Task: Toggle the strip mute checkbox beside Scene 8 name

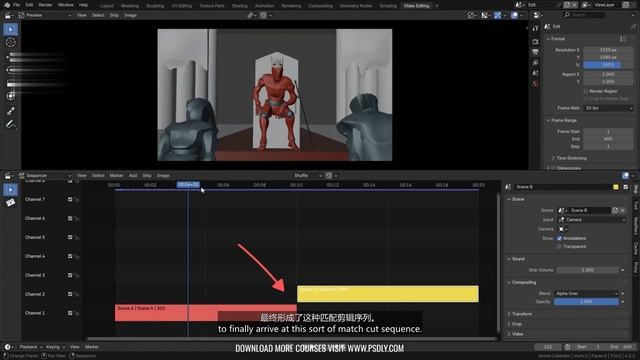Action: tap(626, 187)
